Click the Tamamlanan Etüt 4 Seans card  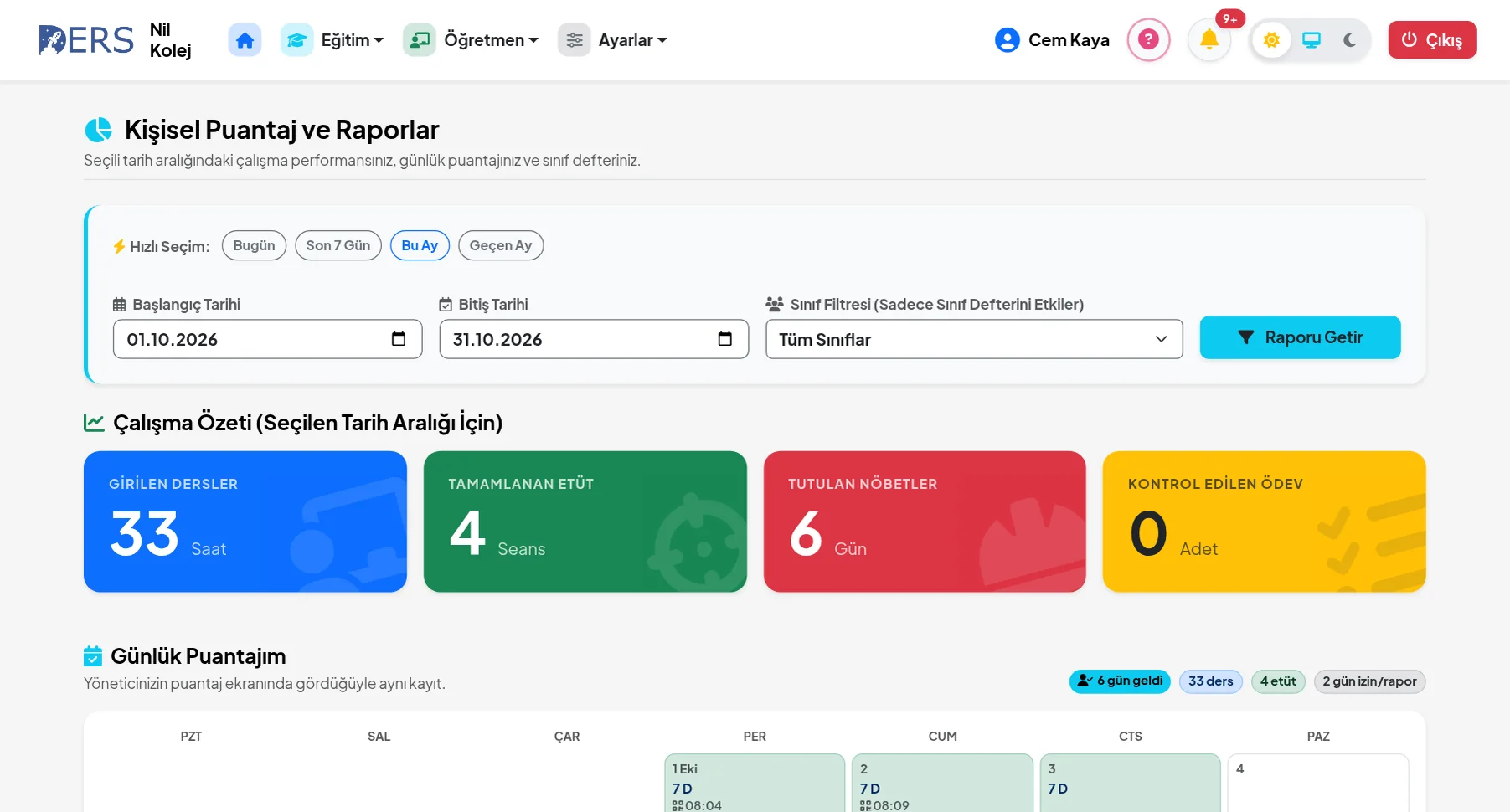coord(585,522)
